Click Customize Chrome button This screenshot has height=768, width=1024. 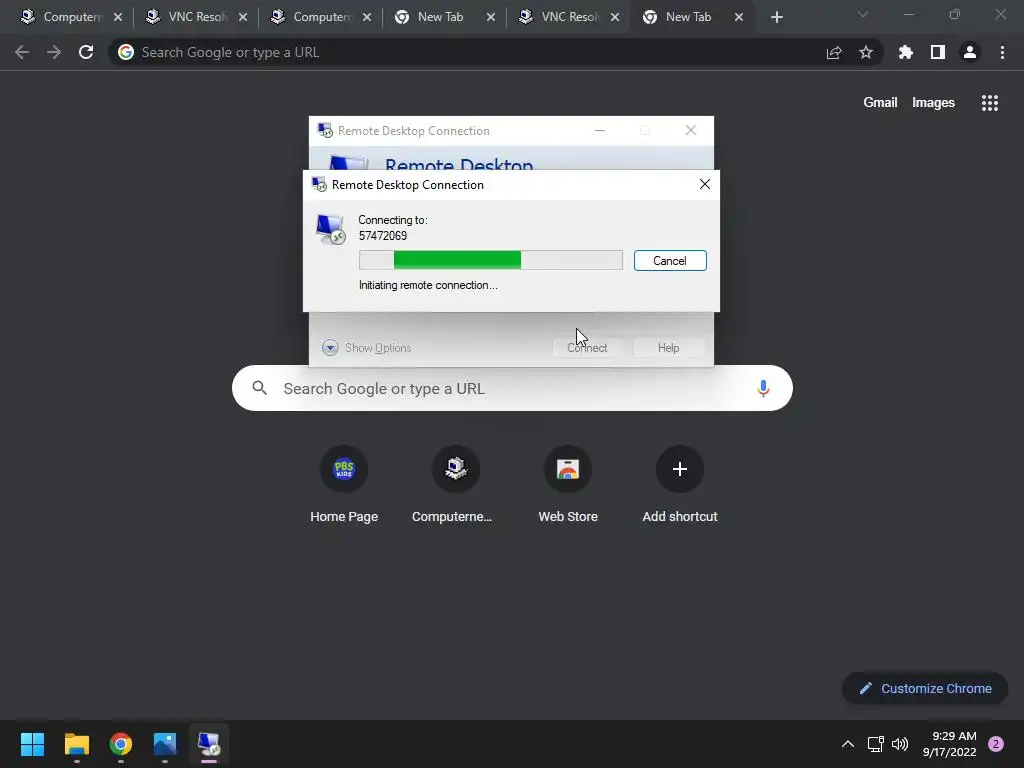tap(925, 688)
